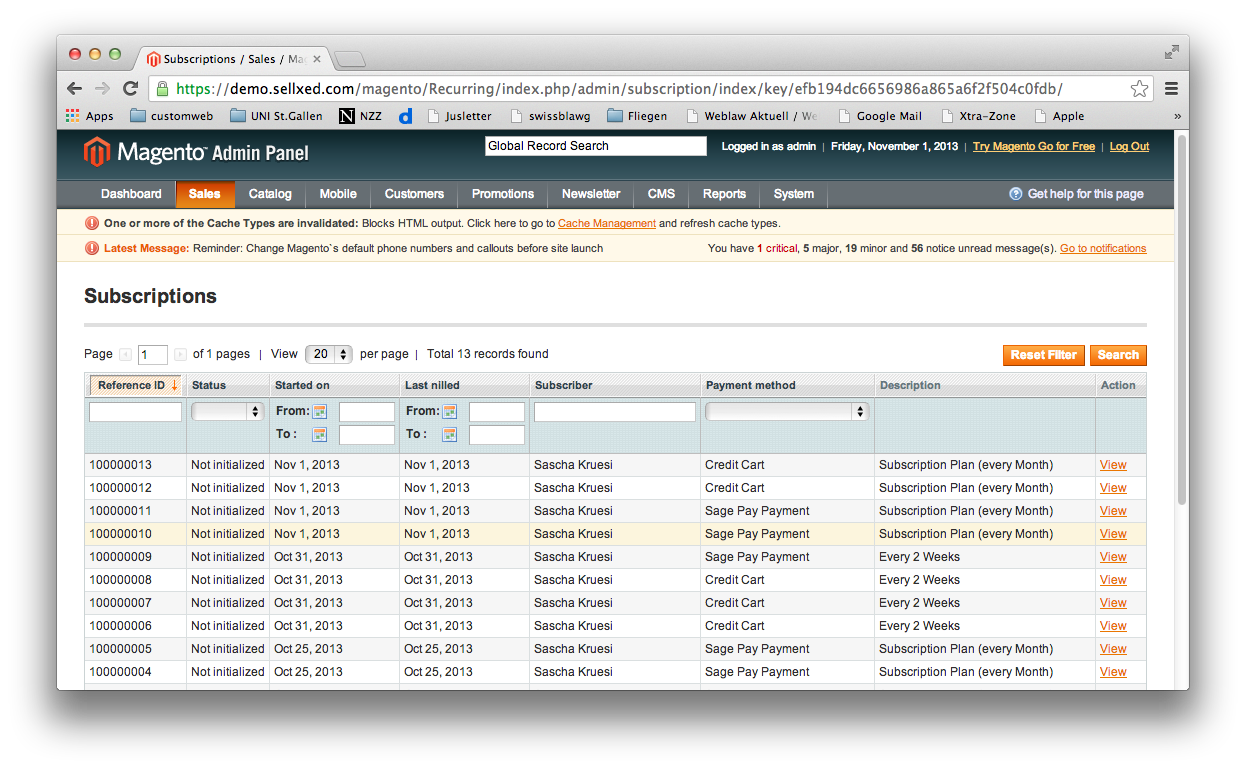Viewport: 1246px width, 769px height.
Task: Click the Magento logo
Action: [196, 153]
